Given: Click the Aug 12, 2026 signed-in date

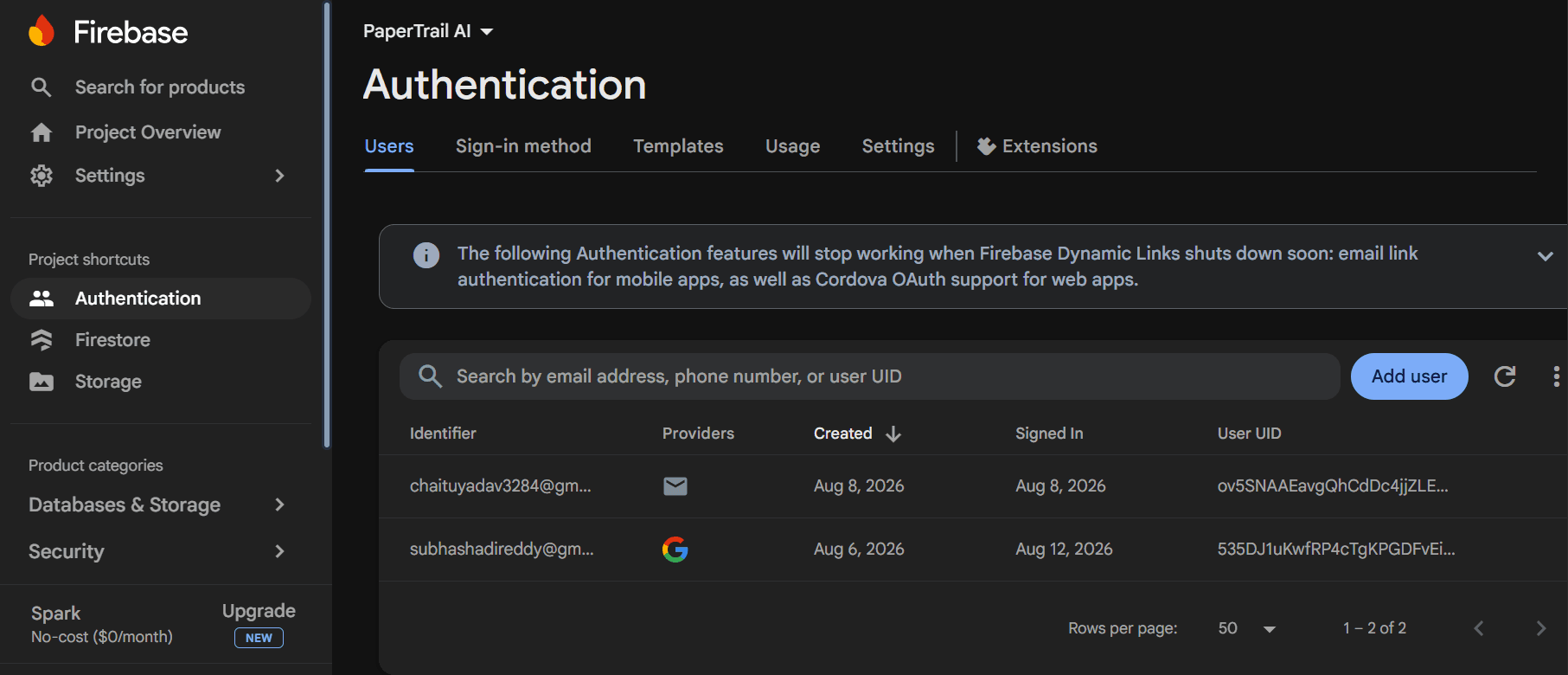Looking at the screenshot, I should coord(1064,550).
